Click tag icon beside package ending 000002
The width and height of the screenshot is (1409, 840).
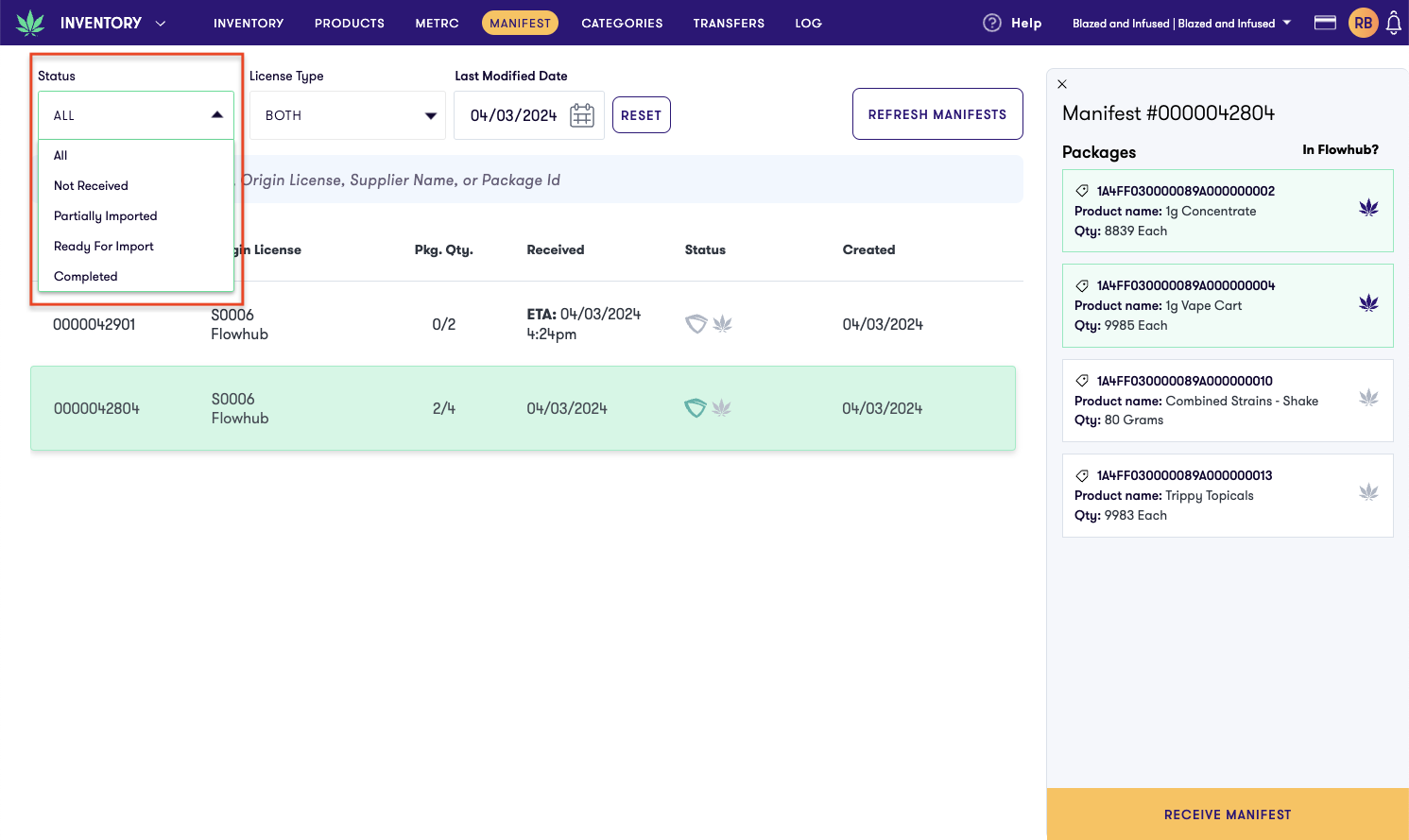[1082, 191]
